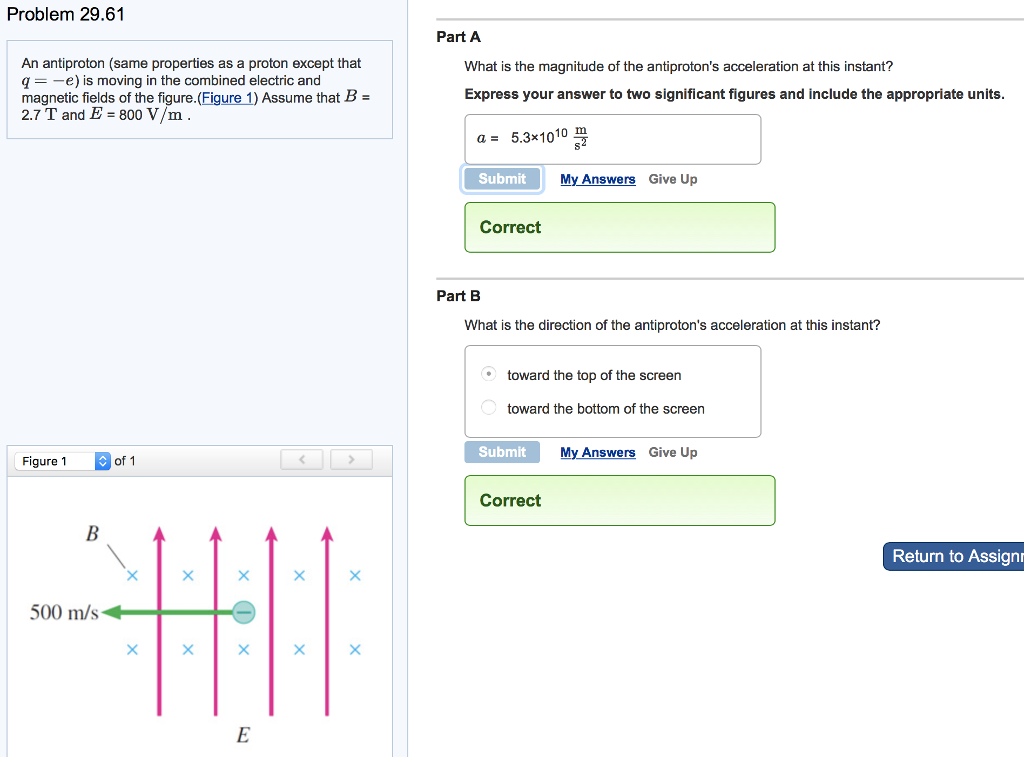Click the 500 m/s velocity label
Screen dimensions: 1024x757
pyautogui.click(x=64, y=612)
